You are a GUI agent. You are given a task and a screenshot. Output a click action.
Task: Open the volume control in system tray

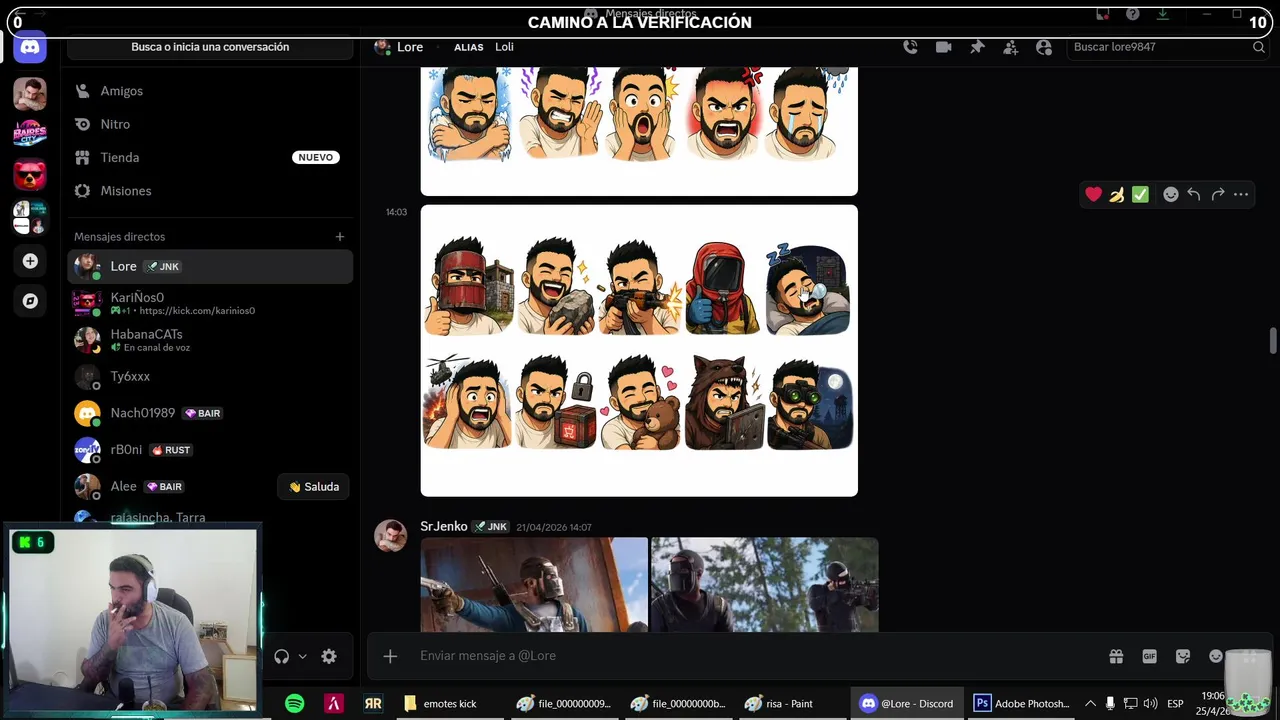pos(1150,703)
